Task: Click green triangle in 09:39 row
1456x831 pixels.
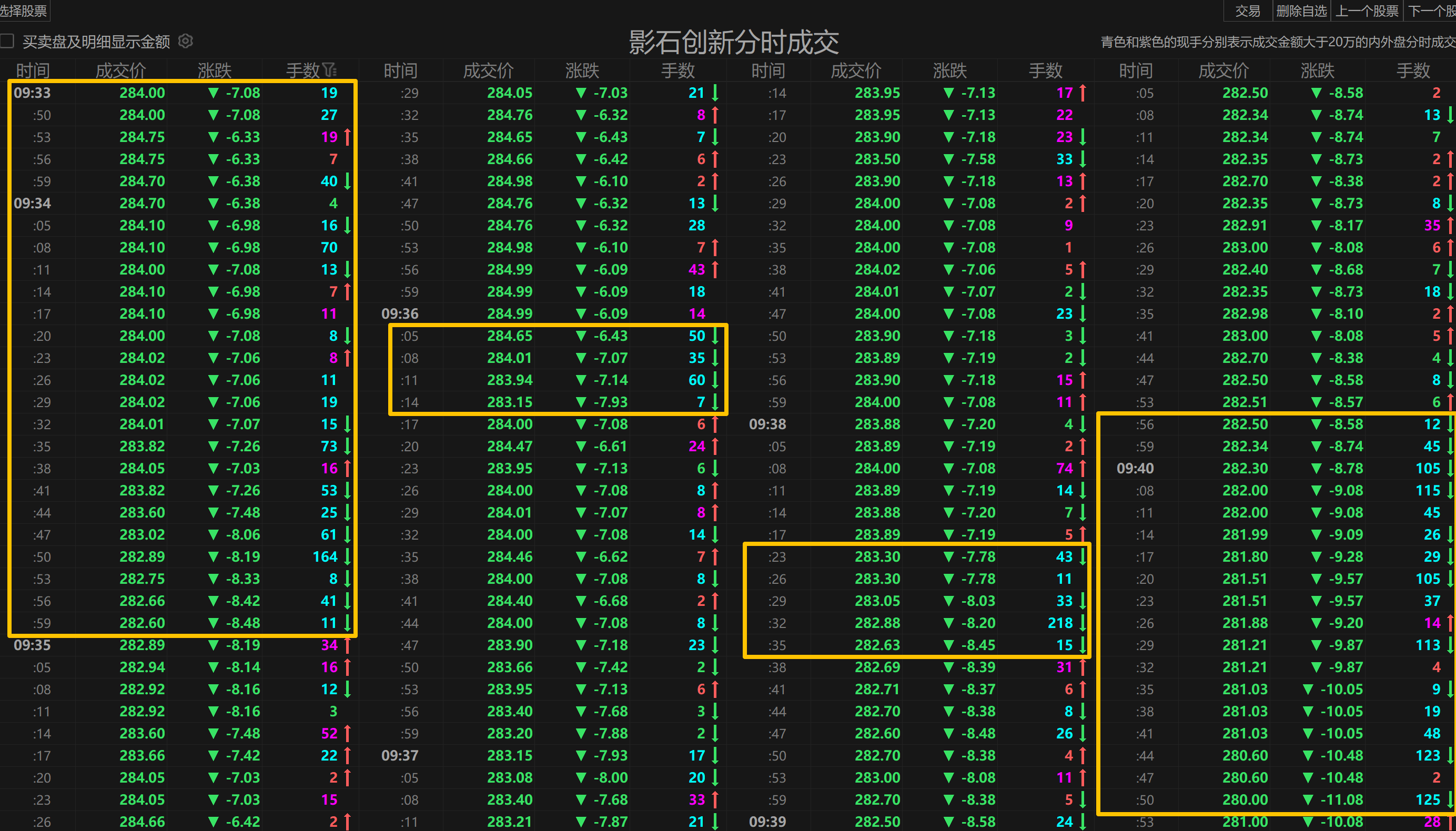Action: (948, 822)
